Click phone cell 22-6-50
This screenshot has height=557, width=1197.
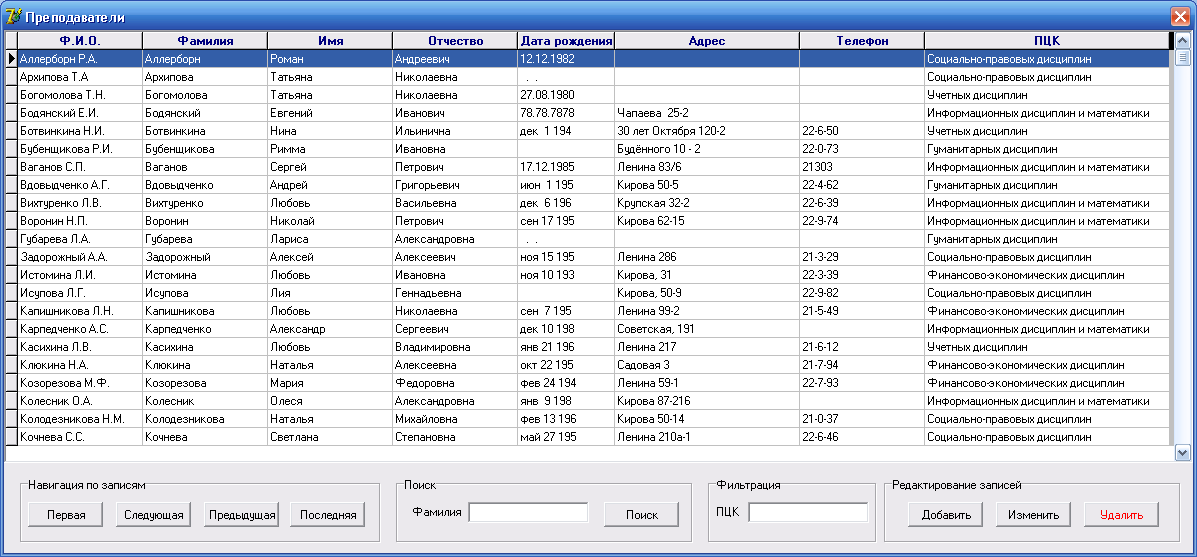click(862, 131)
